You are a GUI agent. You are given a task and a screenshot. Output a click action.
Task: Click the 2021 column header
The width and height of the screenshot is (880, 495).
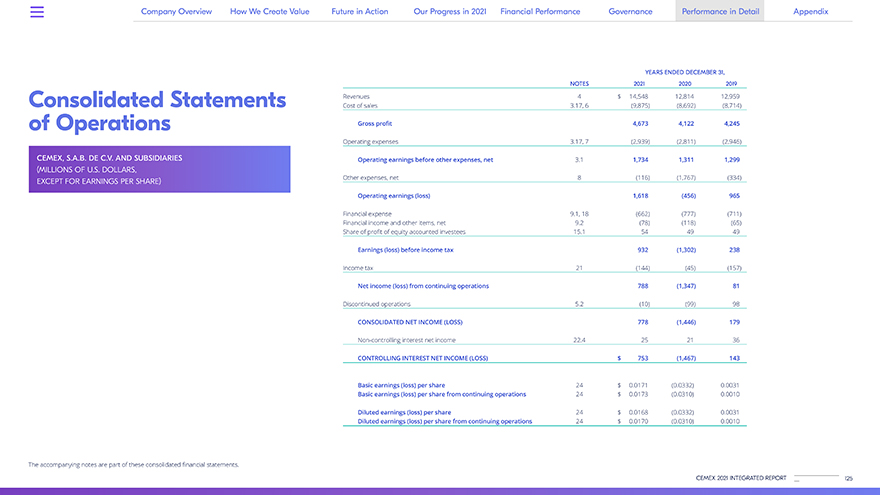point(638,84)
